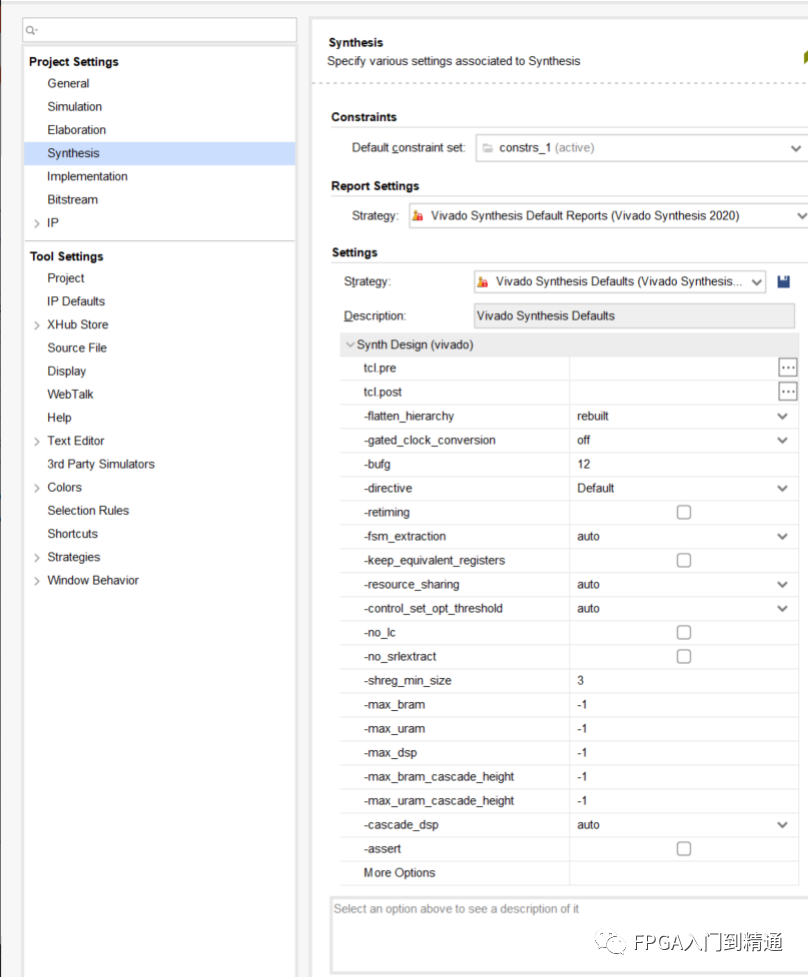
Task: Enable the -no_srlextract checkbox
Action: [x=683, y=656]
